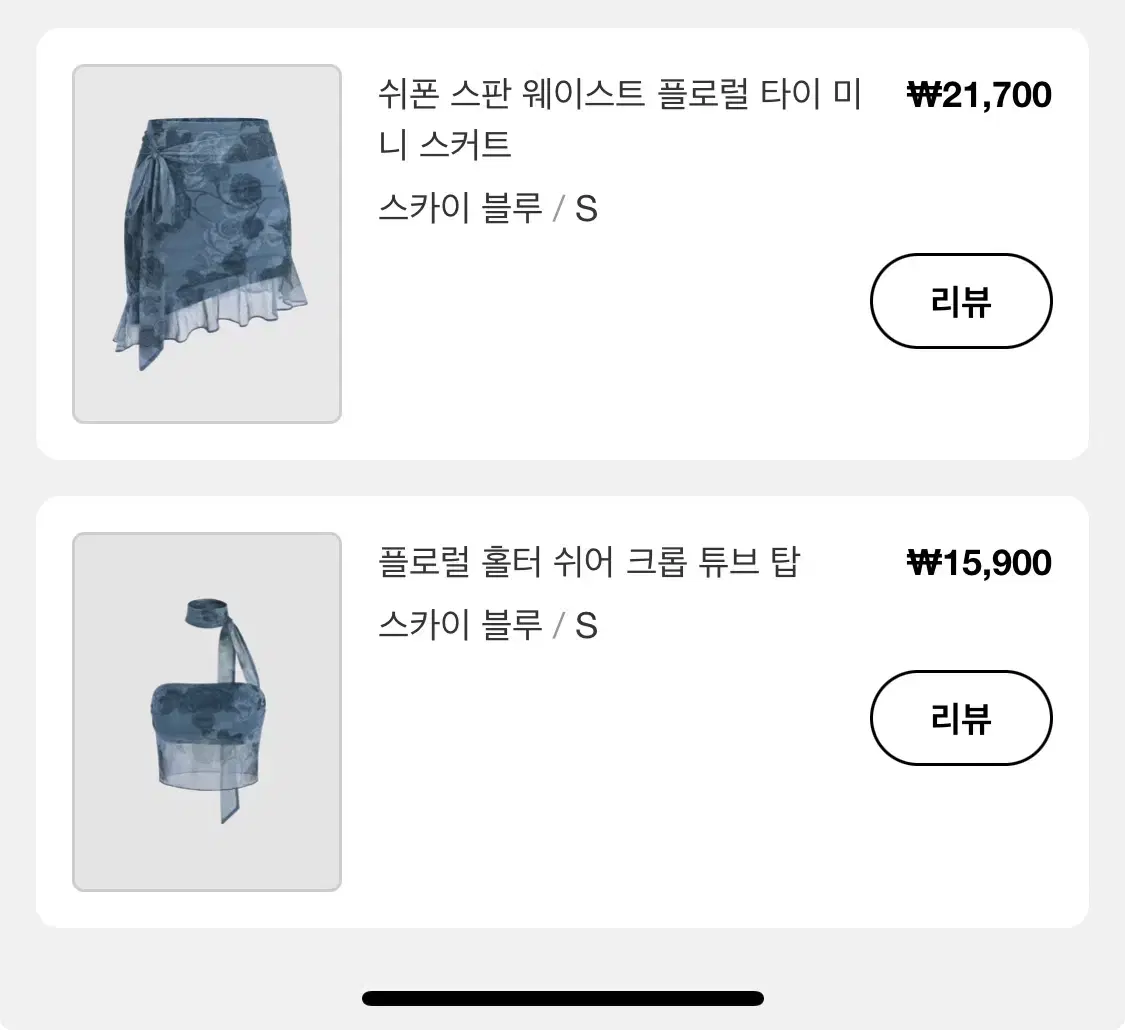Click the S size label of the skirt

(x=586, y=209)
